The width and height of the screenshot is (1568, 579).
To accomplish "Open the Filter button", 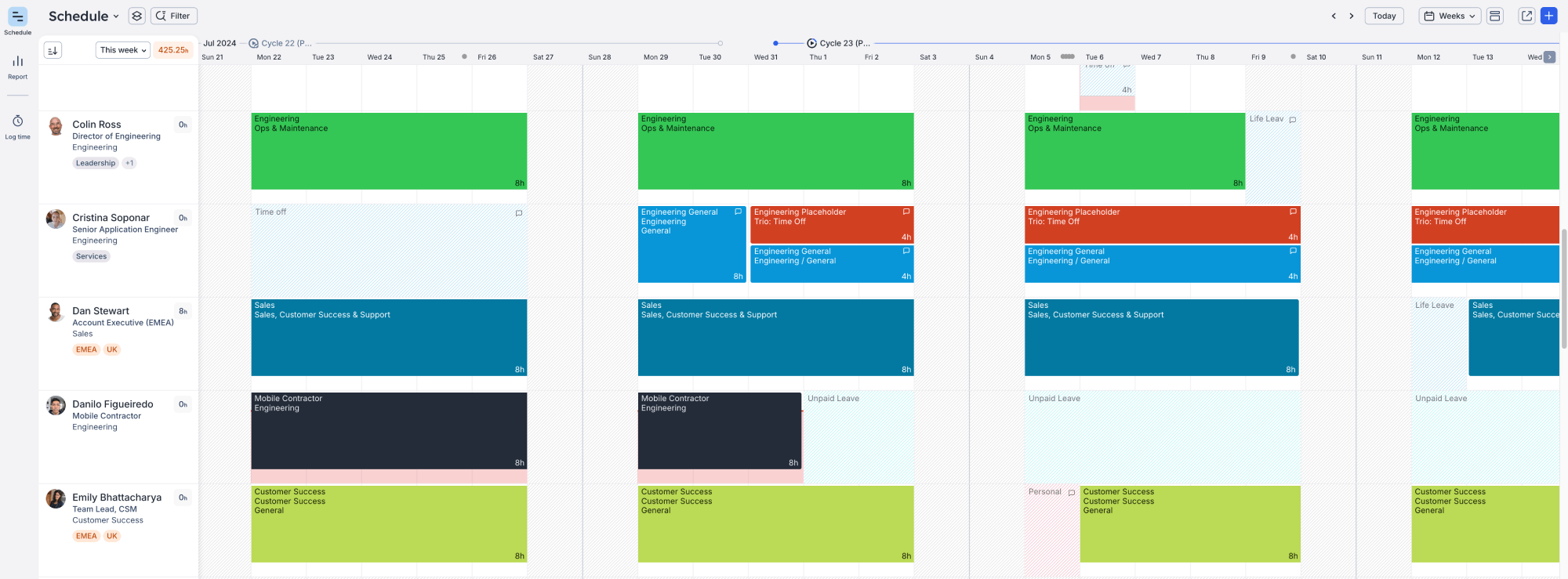I will [x=173, y=16].
